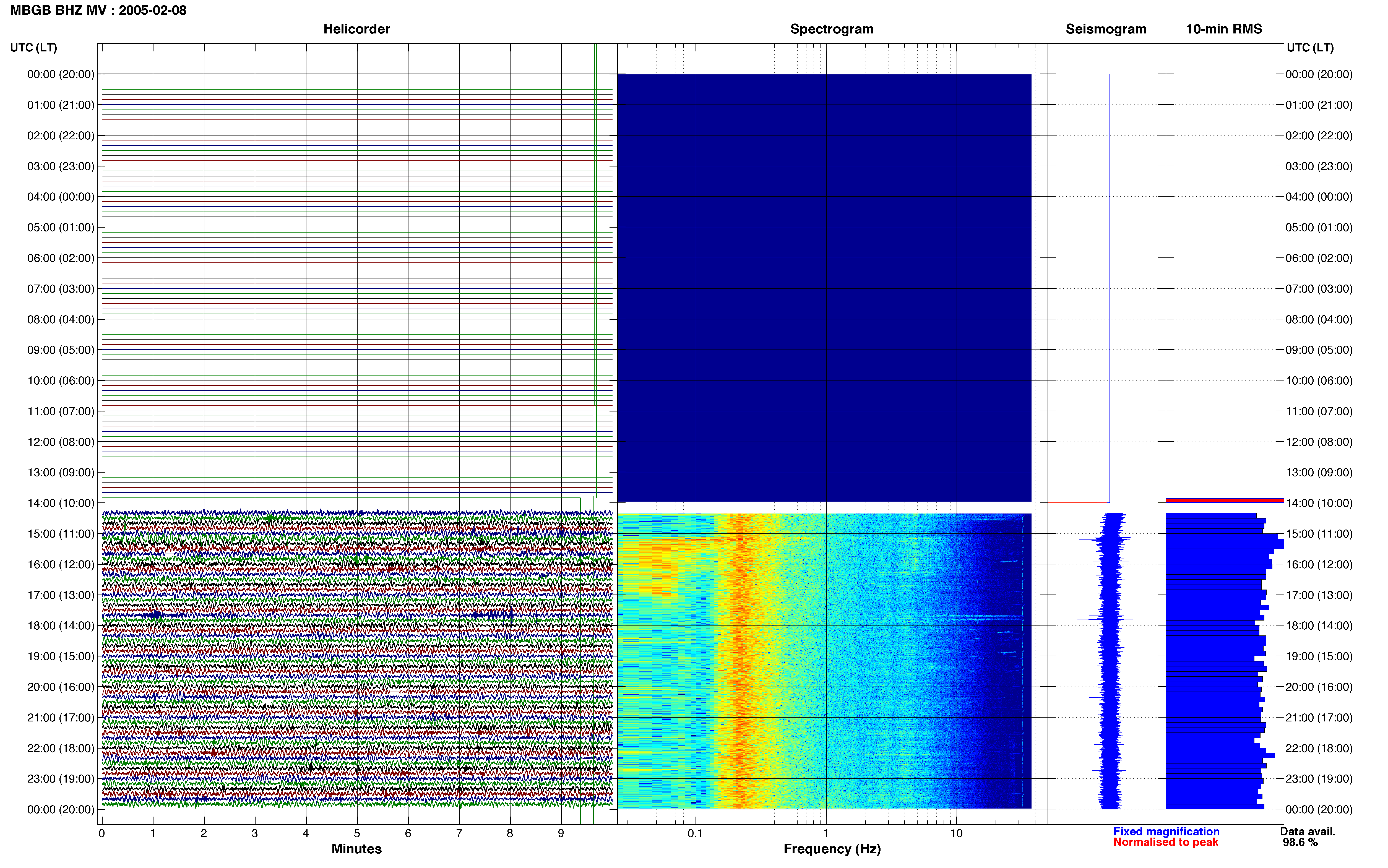1388x868 pixels.
Task: Click right-side time label 22:00 (18:00)
Action: point(1319,748)
